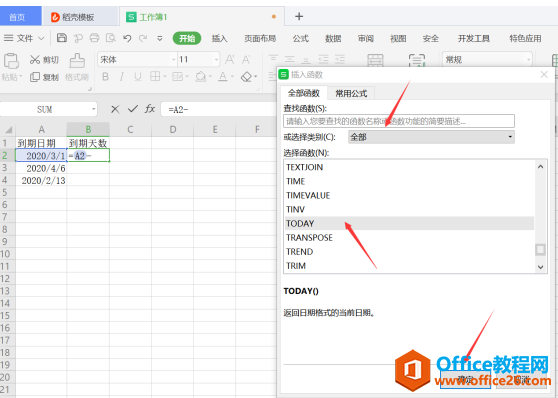
Task: Click the Select All corner triangle
Action: [x=8, y=130]
